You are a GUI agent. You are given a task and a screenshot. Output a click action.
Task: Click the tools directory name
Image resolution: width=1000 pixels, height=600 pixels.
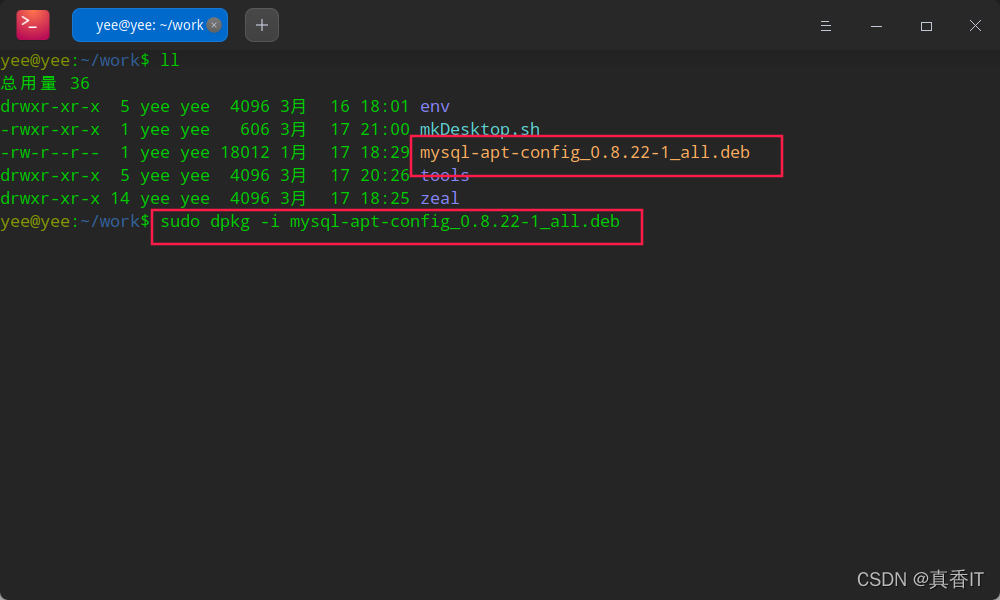pos(445,175)
